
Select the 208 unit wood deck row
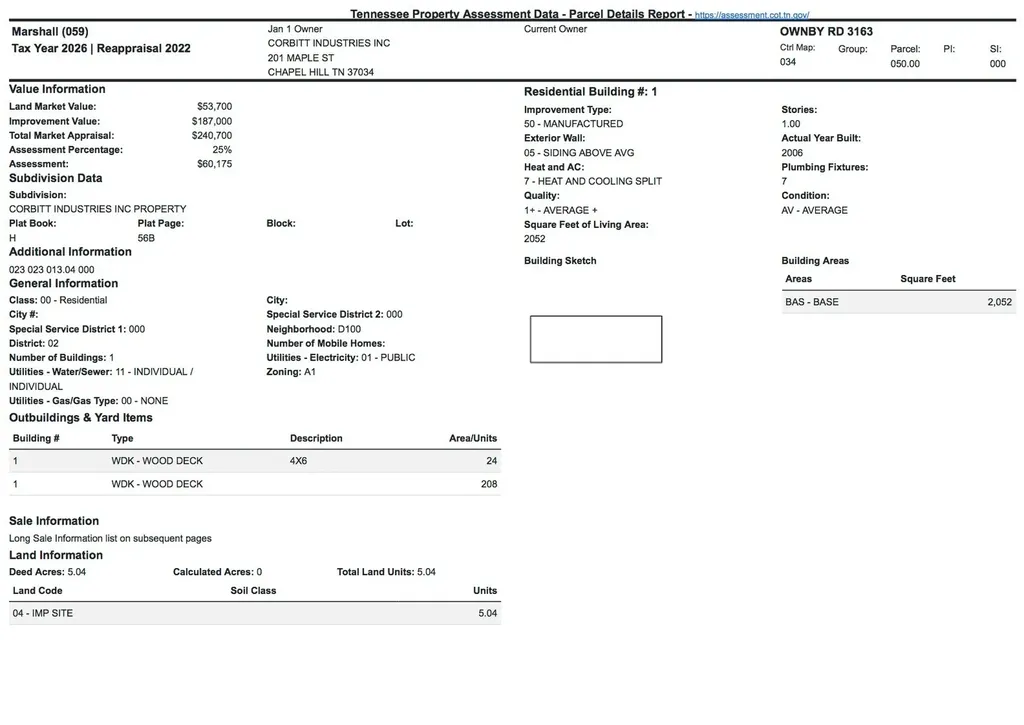click(255, 484)
